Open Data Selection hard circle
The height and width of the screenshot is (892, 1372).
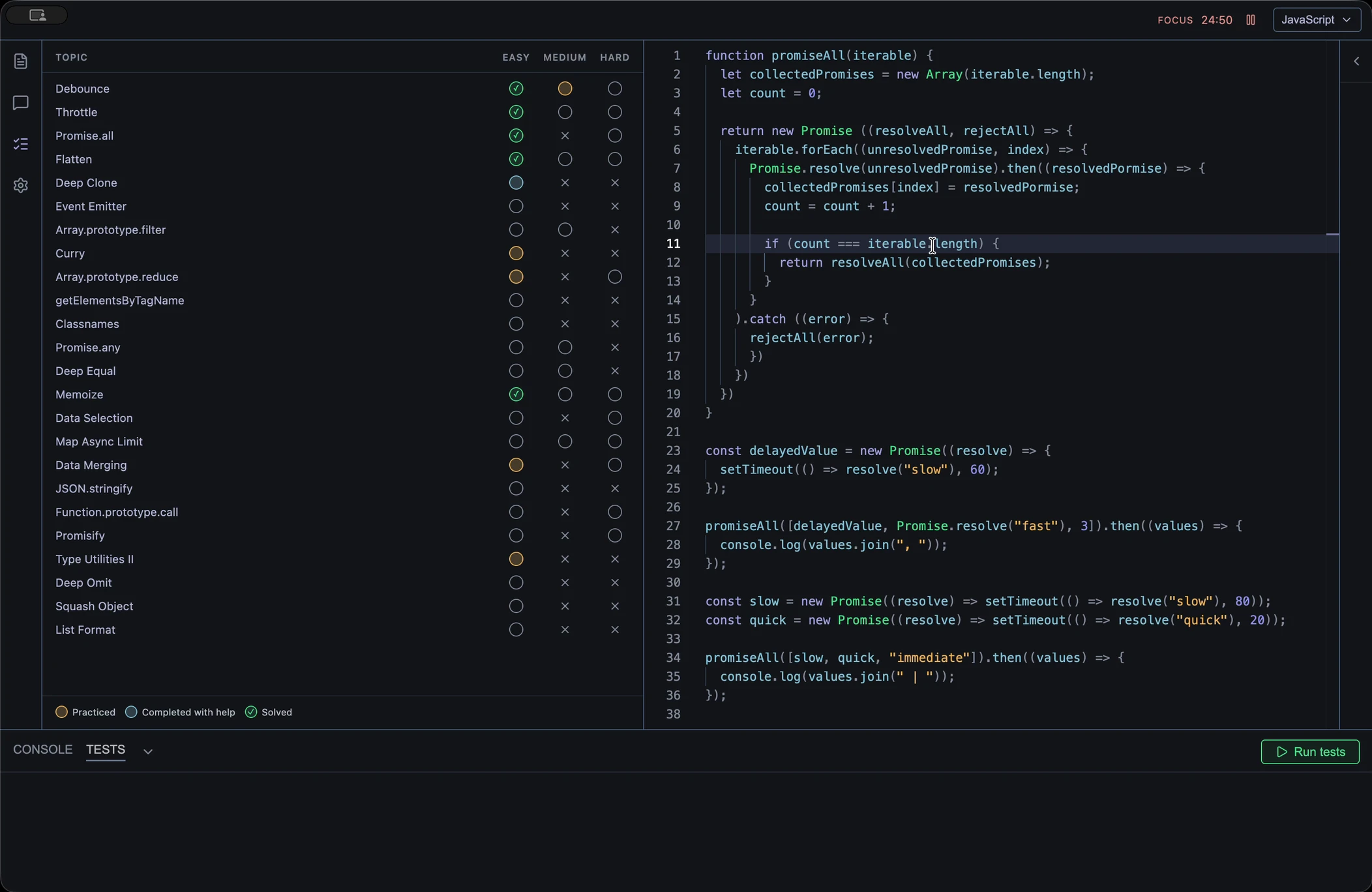[x=614, y=418]
